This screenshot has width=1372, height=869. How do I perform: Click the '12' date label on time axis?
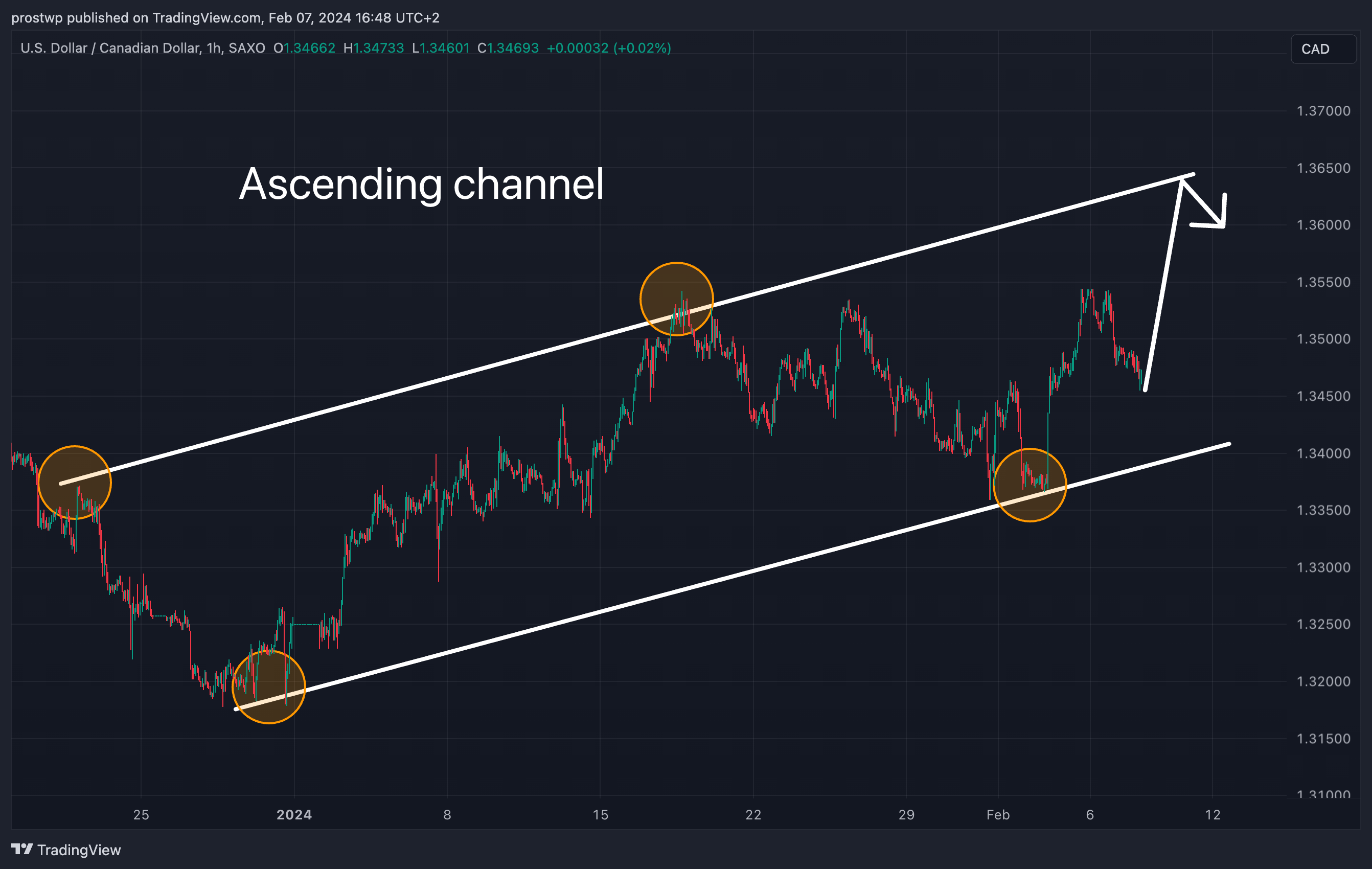pos(1213,815)
